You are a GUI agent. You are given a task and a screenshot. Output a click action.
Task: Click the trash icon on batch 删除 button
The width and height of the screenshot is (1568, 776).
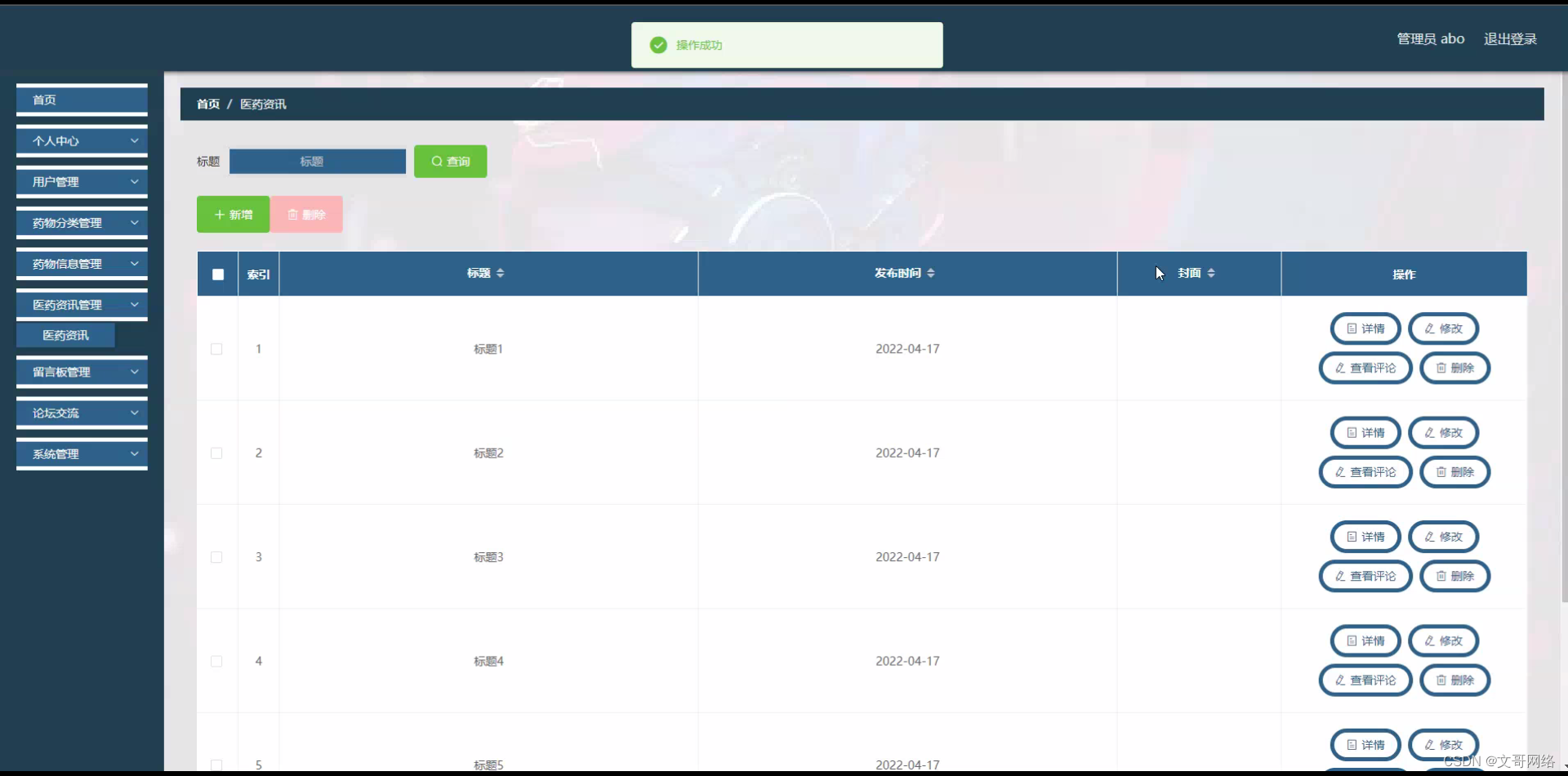294,214
